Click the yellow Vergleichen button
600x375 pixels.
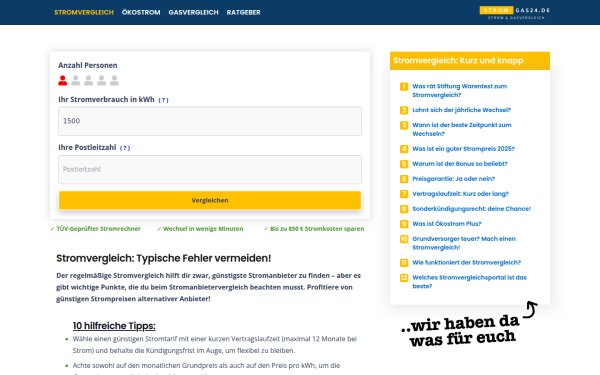point(210,200)
